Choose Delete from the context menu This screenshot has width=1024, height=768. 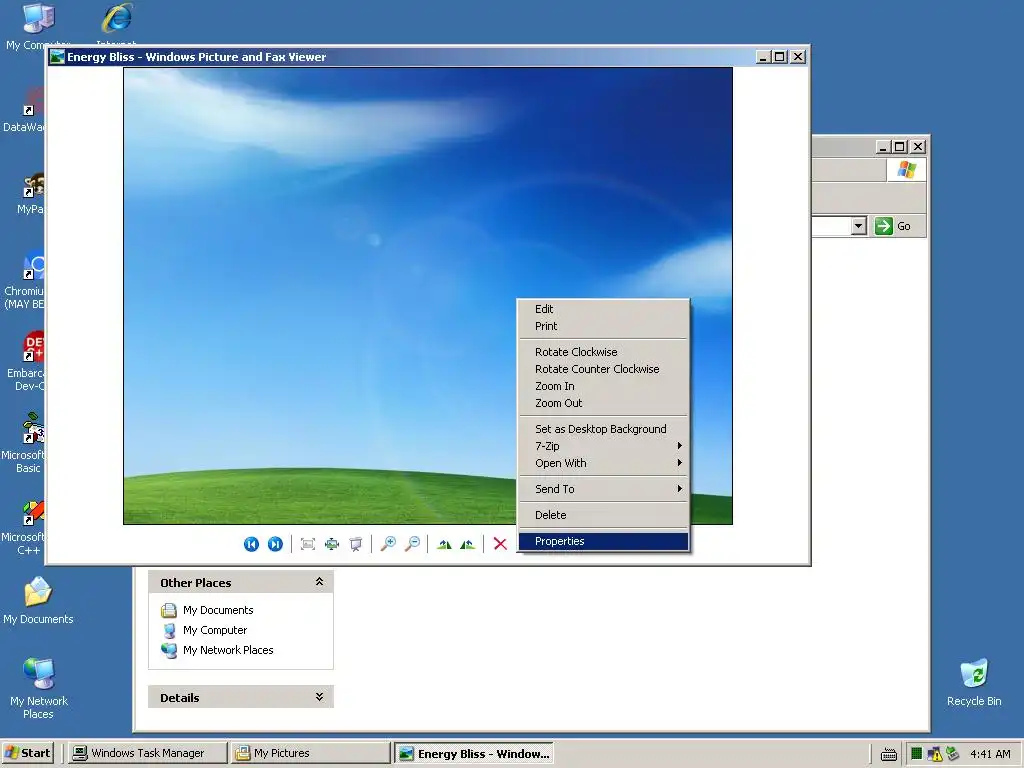(x=603, y=515)
